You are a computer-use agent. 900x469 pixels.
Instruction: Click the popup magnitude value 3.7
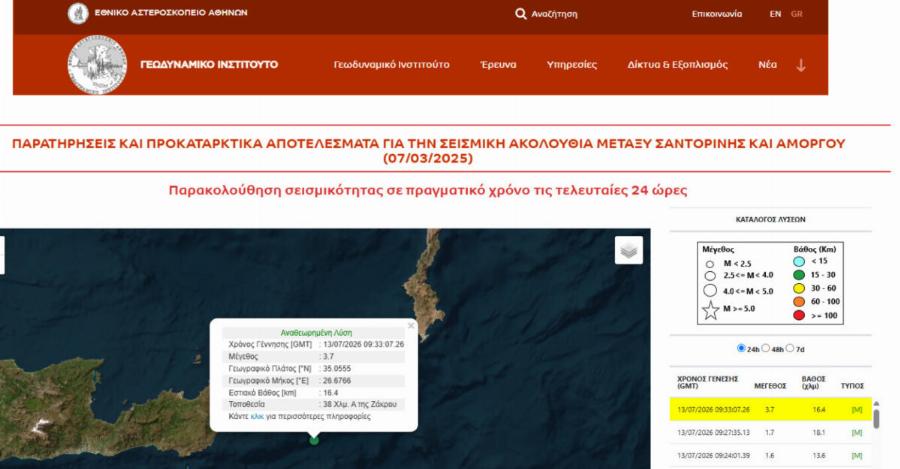pyautogui.click(x=328, y=356)
